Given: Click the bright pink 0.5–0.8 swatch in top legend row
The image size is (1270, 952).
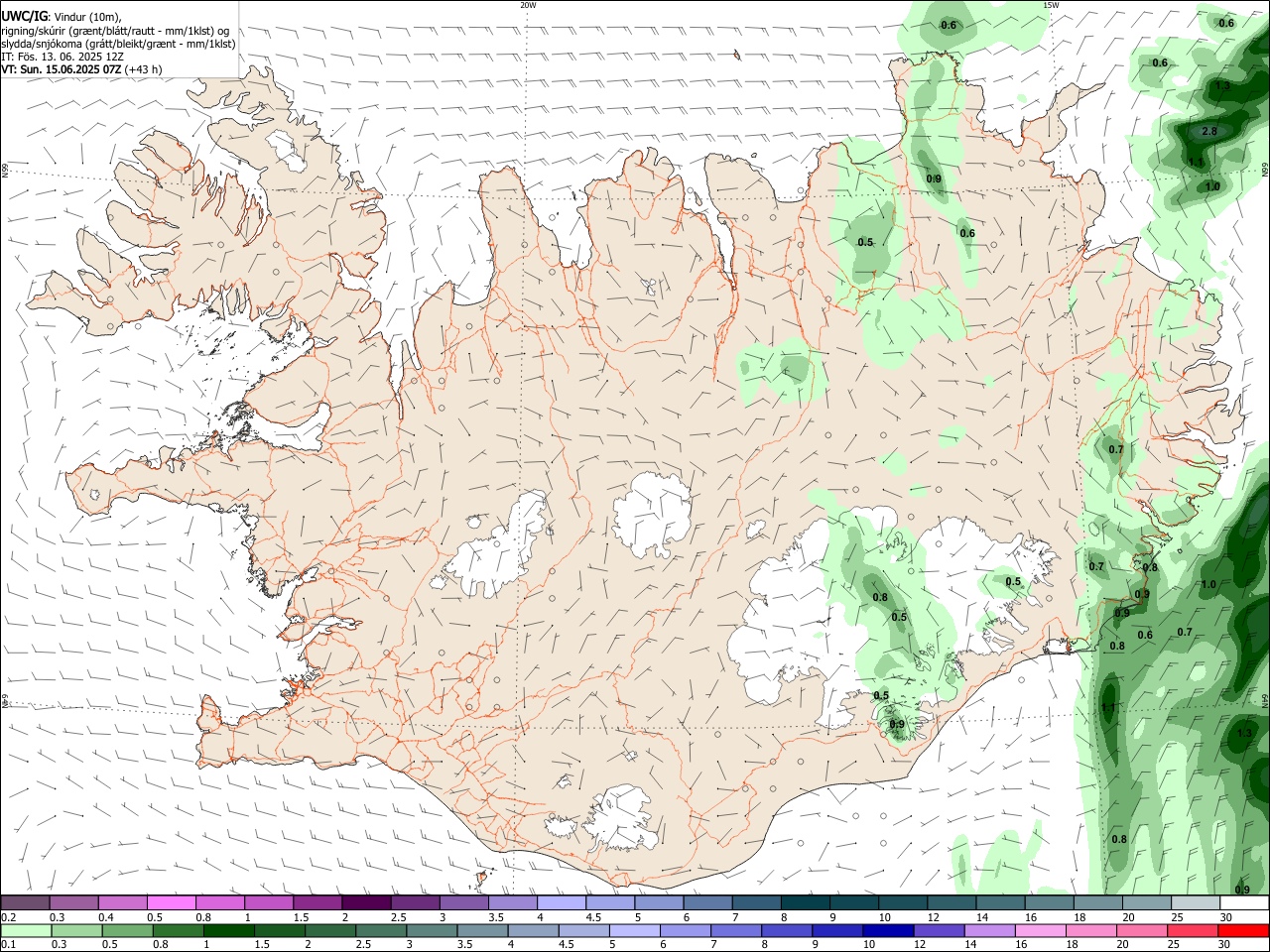Looking at the screenshot, I should pyautogui.click(x=172, y=902).
